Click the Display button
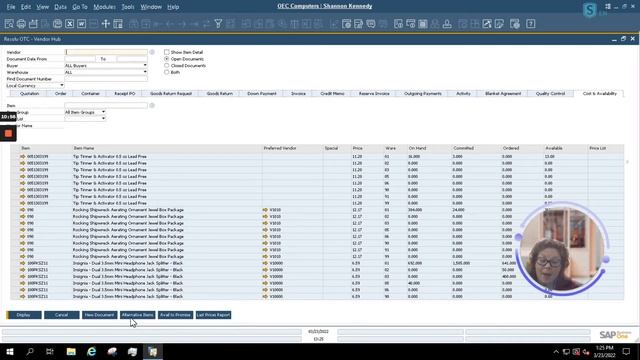This screenshot has height=360, width=640. (x=24, y=315)
